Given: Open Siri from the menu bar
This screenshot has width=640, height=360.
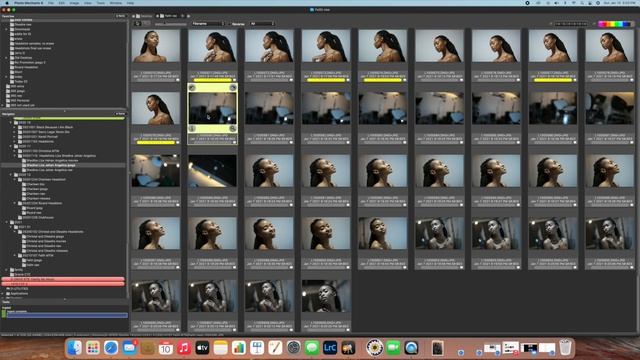Looking at the screenshot, I should [598, 3].
